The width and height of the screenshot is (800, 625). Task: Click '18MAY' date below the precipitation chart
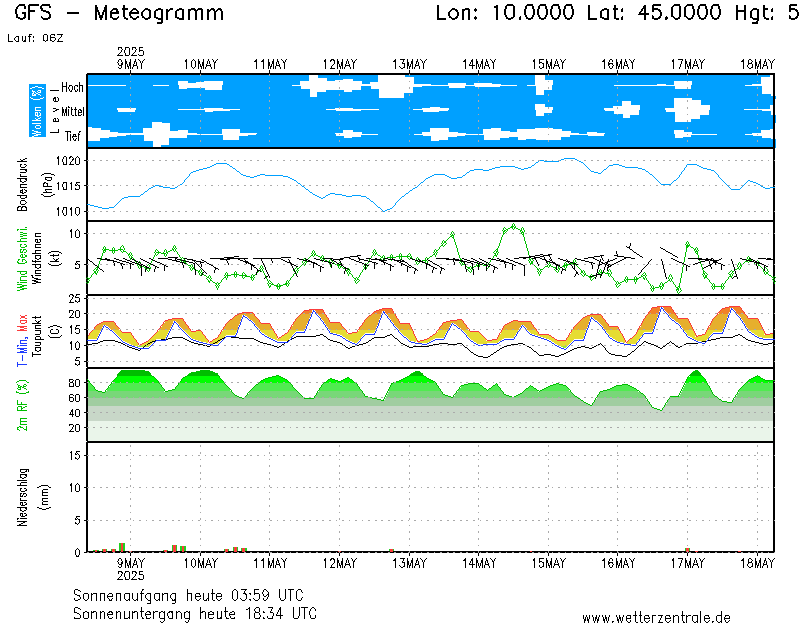pos(757,563)
